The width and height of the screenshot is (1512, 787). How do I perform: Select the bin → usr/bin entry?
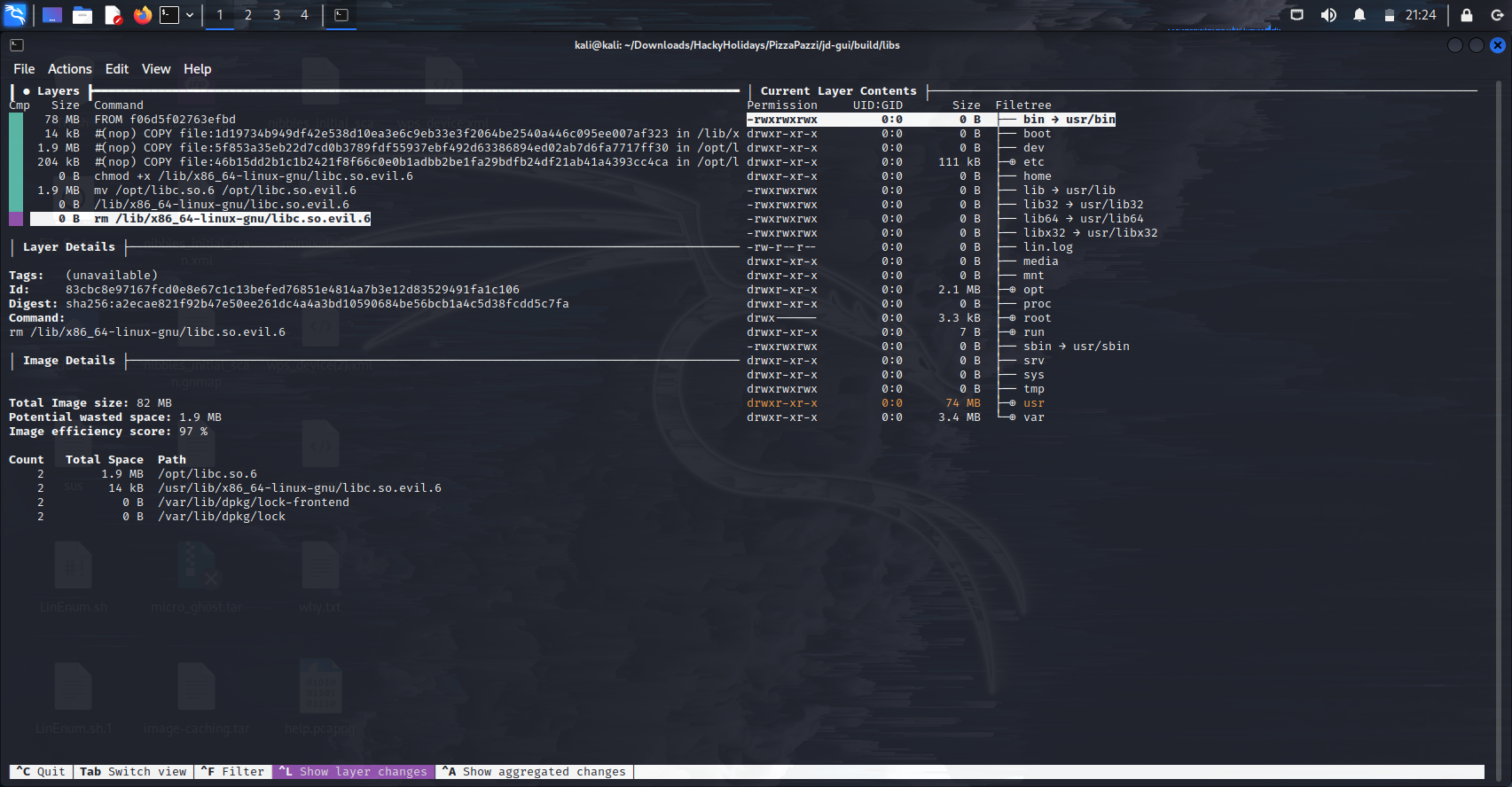tap(1069, 120)
